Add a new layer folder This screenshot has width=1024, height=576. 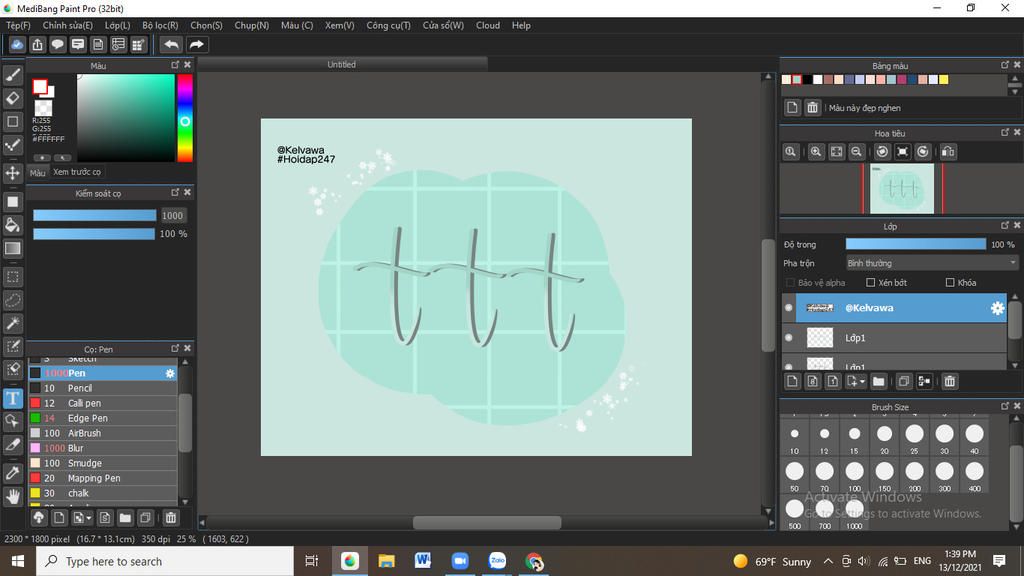878,381
